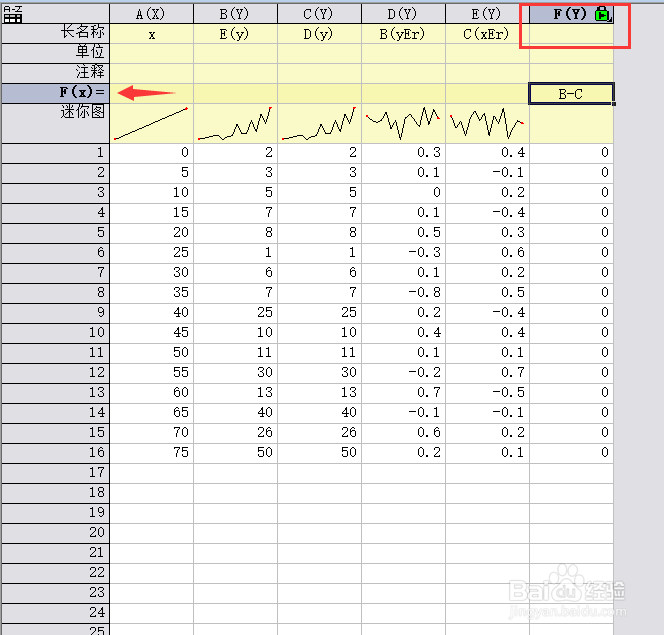Select row header 9
This screenshot has width=664, height=635.
(x=55, y=312)
